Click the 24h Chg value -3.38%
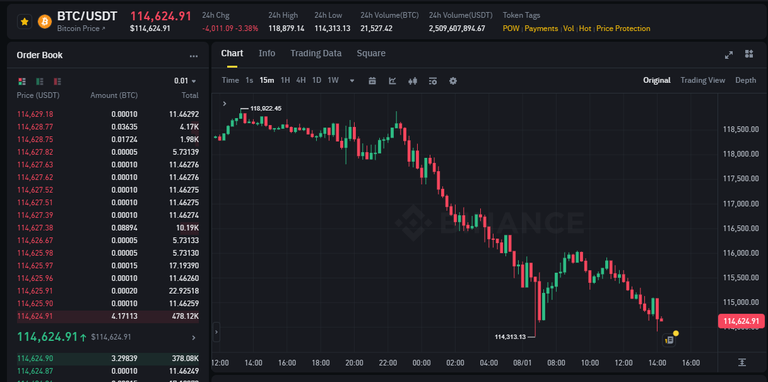This screenshot has width=768, height=382. [247, 28]
